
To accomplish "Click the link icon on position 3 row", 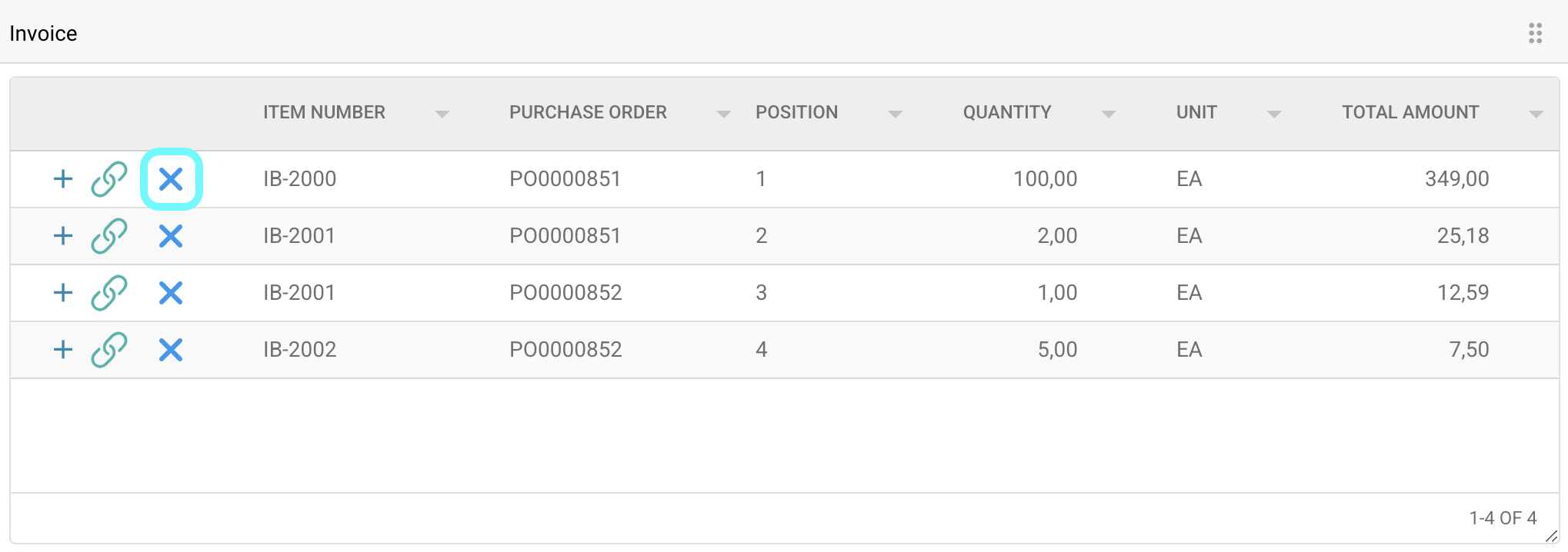I will point(109,293).
